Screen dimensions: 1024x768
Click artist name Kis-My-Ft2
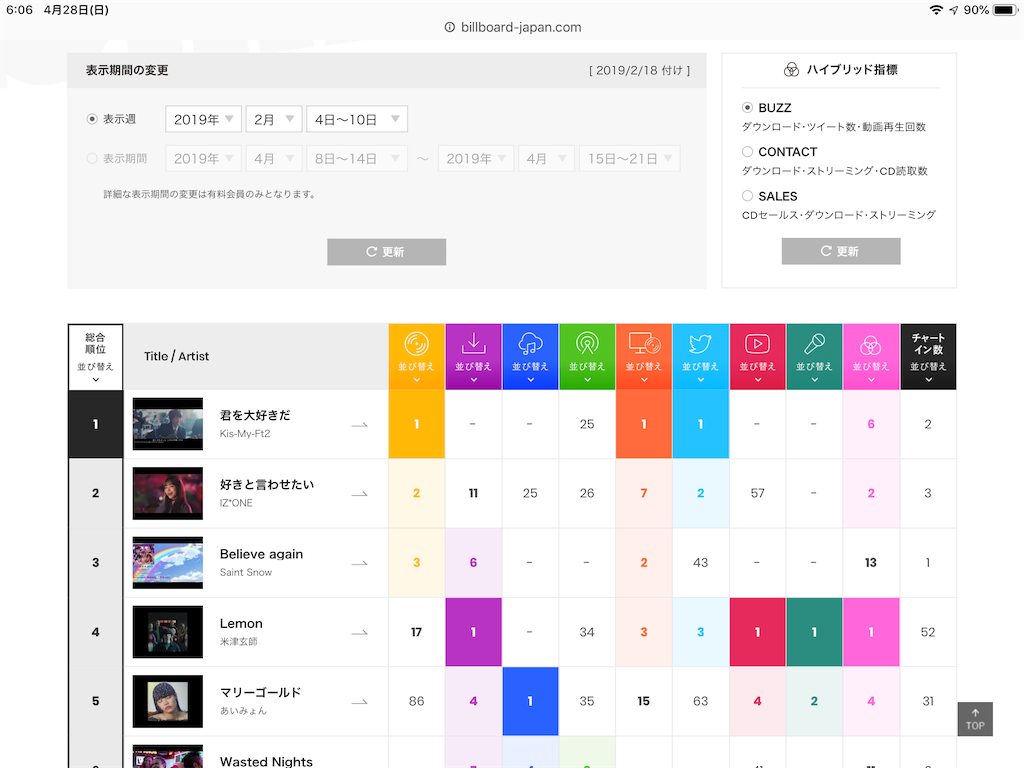click(245, 434)
